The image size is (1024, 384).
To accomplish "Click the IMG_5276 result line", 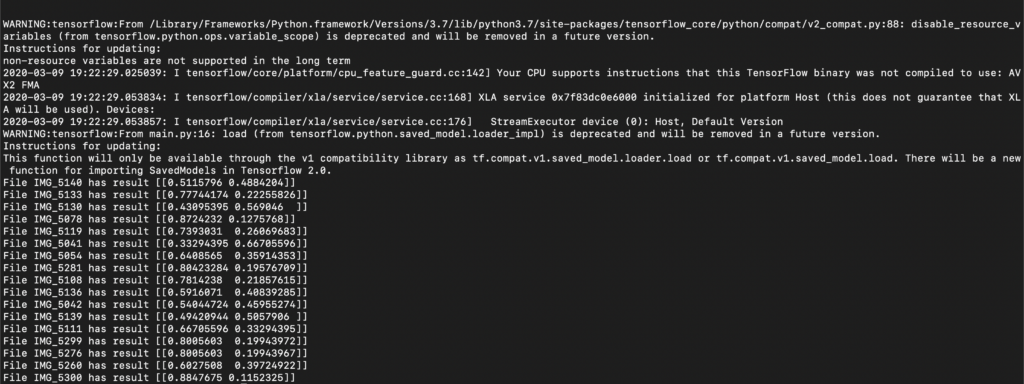I will pos(155,353).
